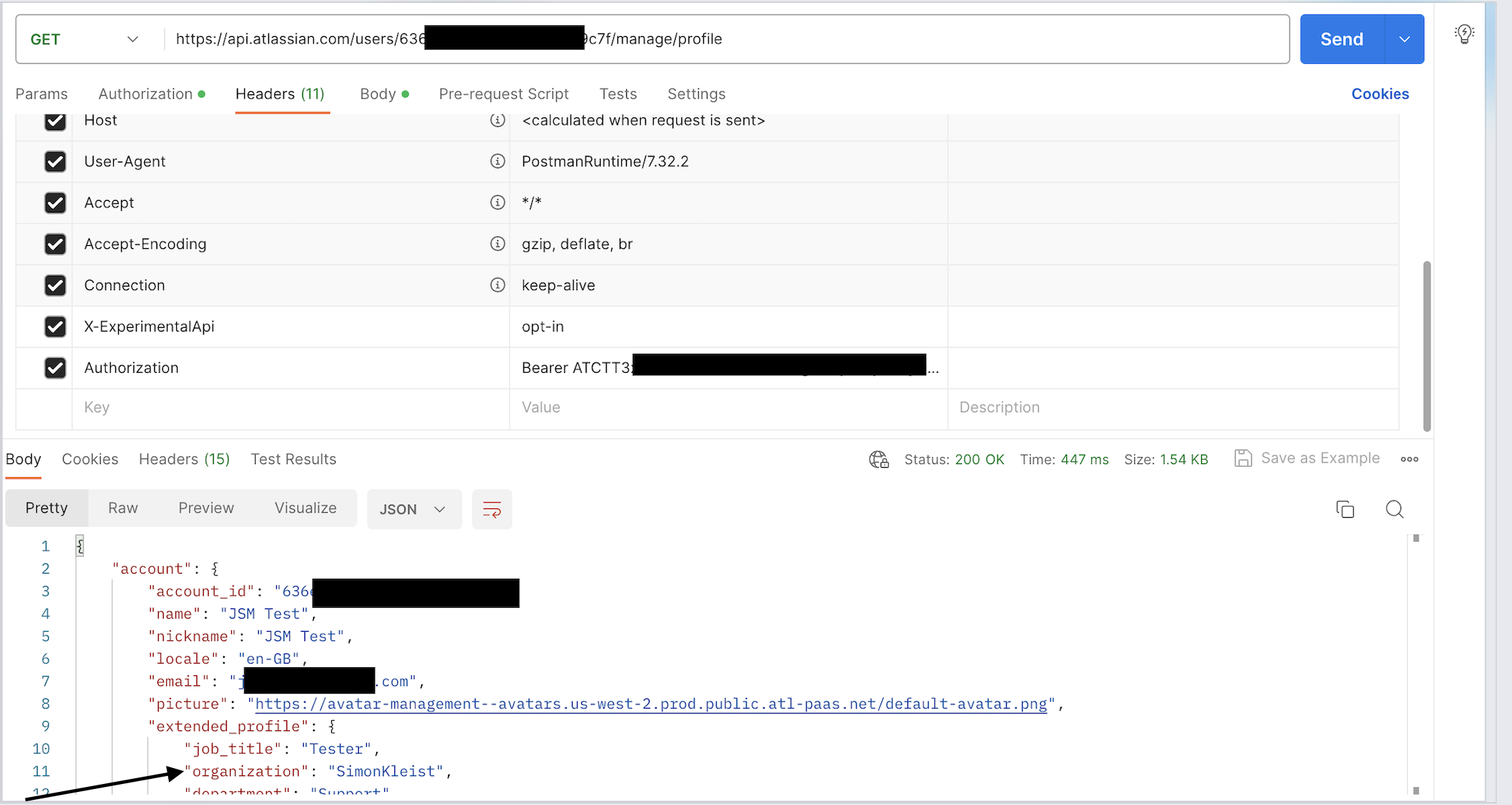Open the GET method dropdown
Screen dimensions: 1512x805
(82, 39)
